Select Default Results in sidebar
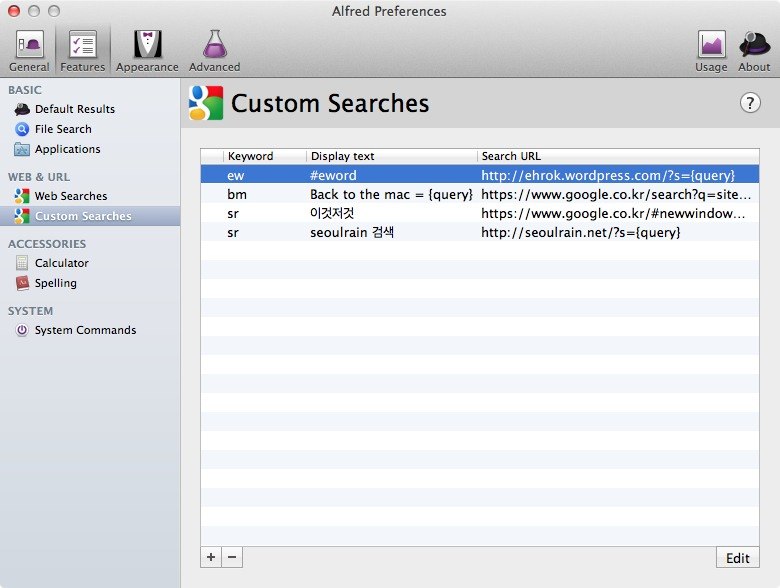This screenshot has height=588, width=780. click(74, 109)
